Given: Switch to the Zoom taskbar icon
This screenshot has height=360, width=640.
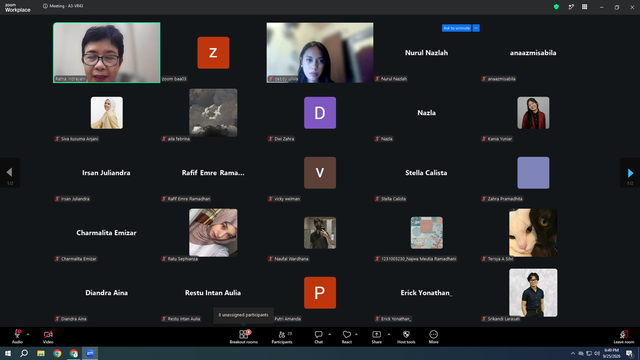Looking at the screenshot, I should click(90, 353).
